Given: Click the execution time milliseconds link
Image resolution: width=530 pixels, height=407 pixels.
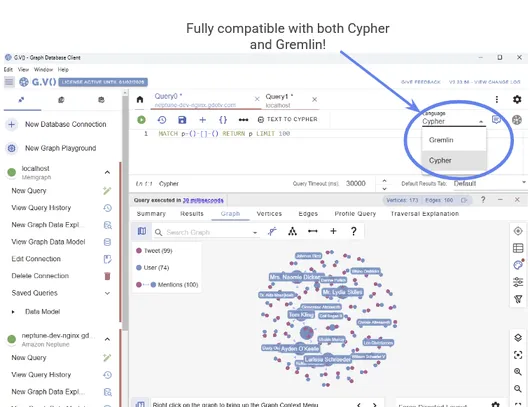Looking at the screenshot, I should pyautogui.click(x=203, y=200).
